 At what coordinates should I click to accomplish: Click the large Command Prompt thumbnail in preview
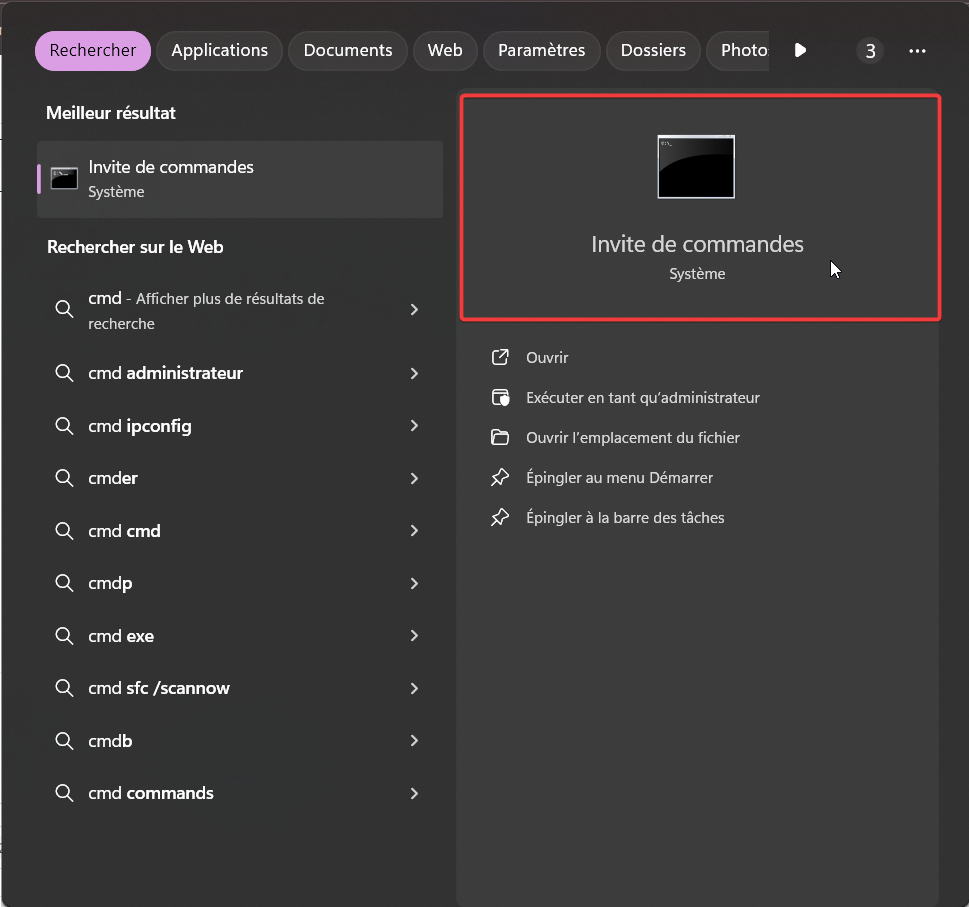[x=696, y=167]
